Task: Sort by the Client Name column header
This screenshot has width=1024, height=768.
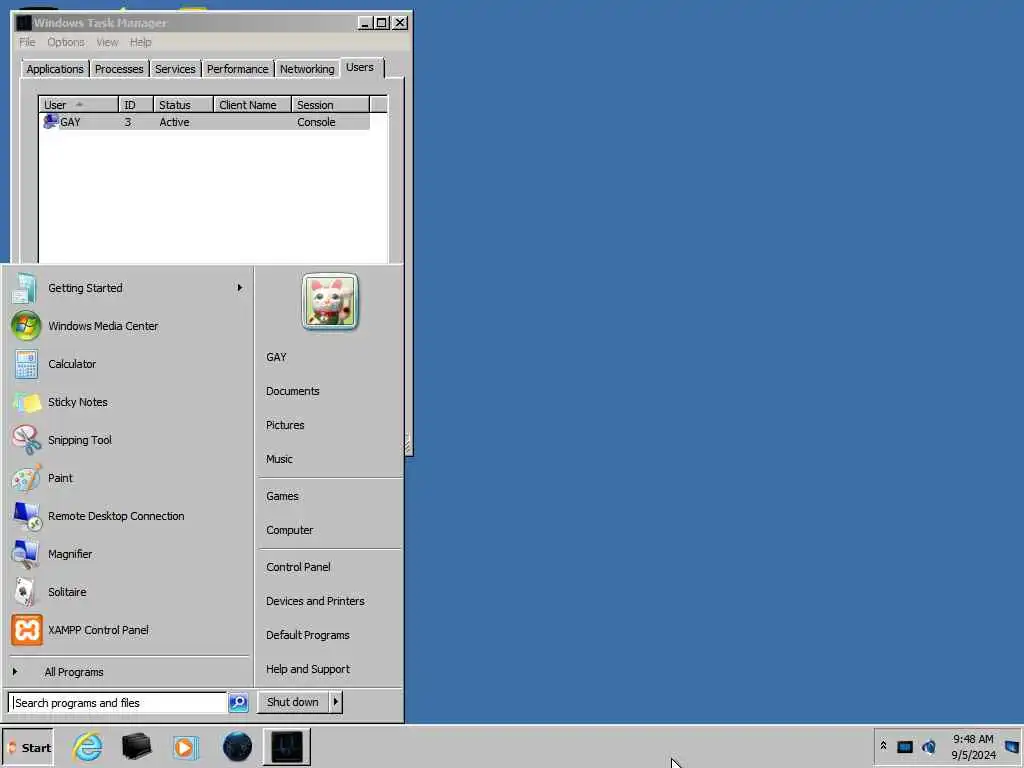Action: [x=253, y=104]
